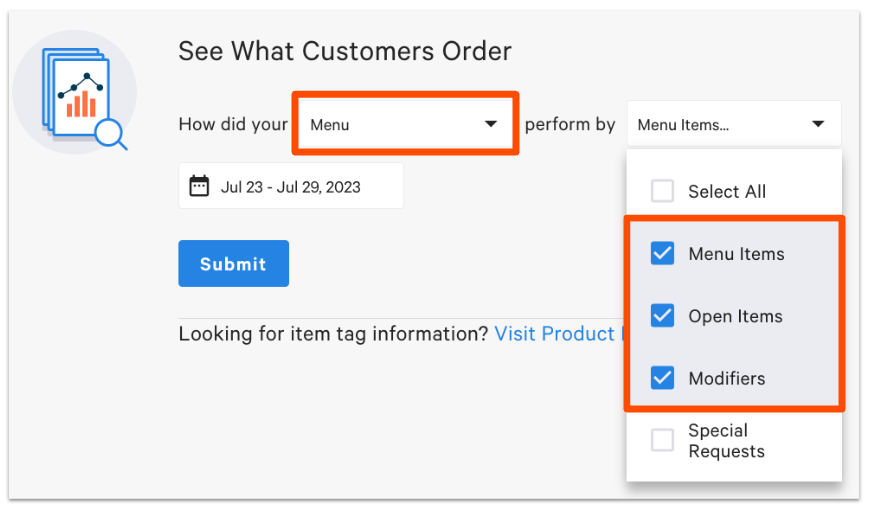Click the calendar icon beside the date range
Viewport: 869px width, 510px height.
tap(199, 186)
